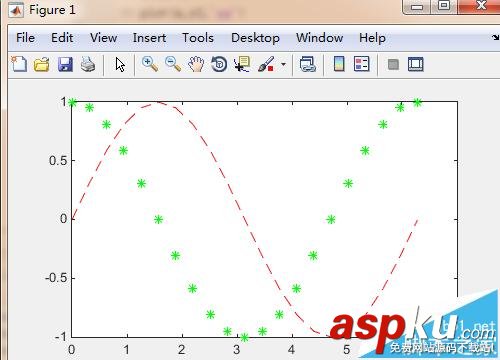
Task: Click x-axis tick label 2
Action: [x=181, y=350]
